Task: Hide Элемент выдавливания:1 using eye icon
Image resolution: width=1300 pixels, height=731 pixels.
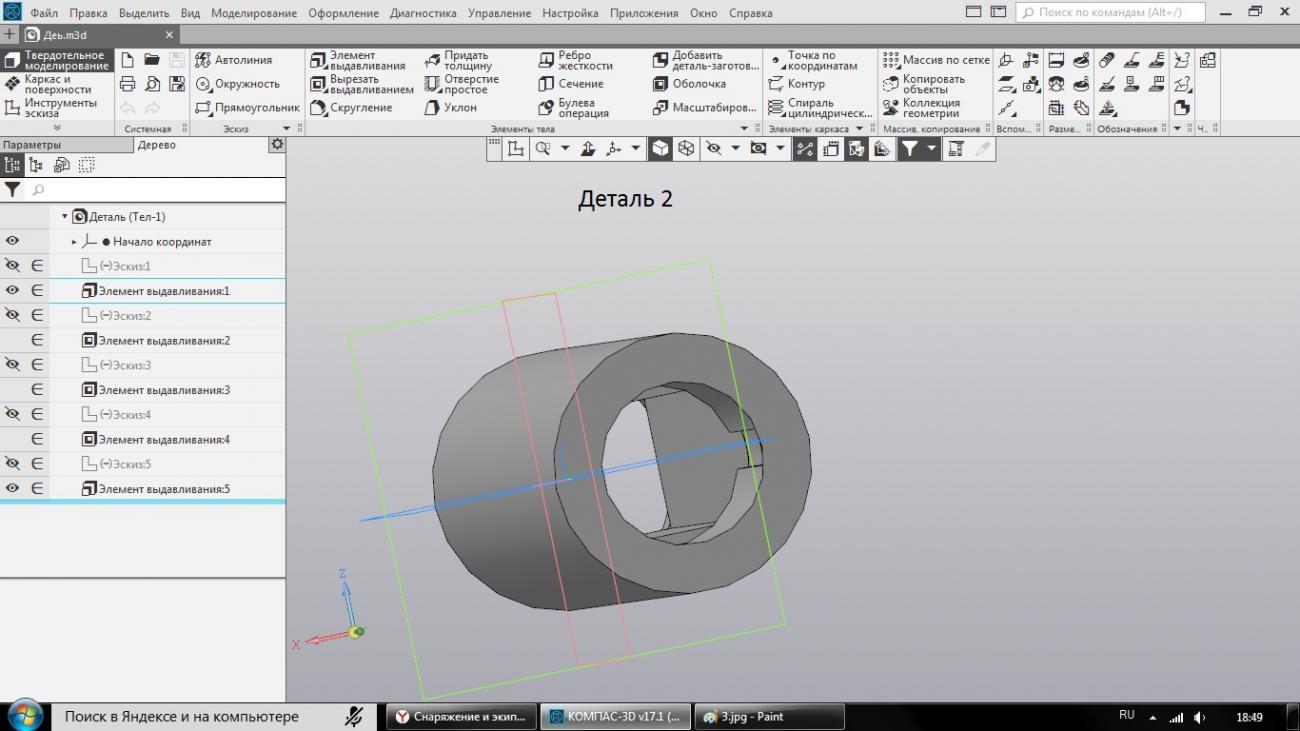Action: [12, 291]
